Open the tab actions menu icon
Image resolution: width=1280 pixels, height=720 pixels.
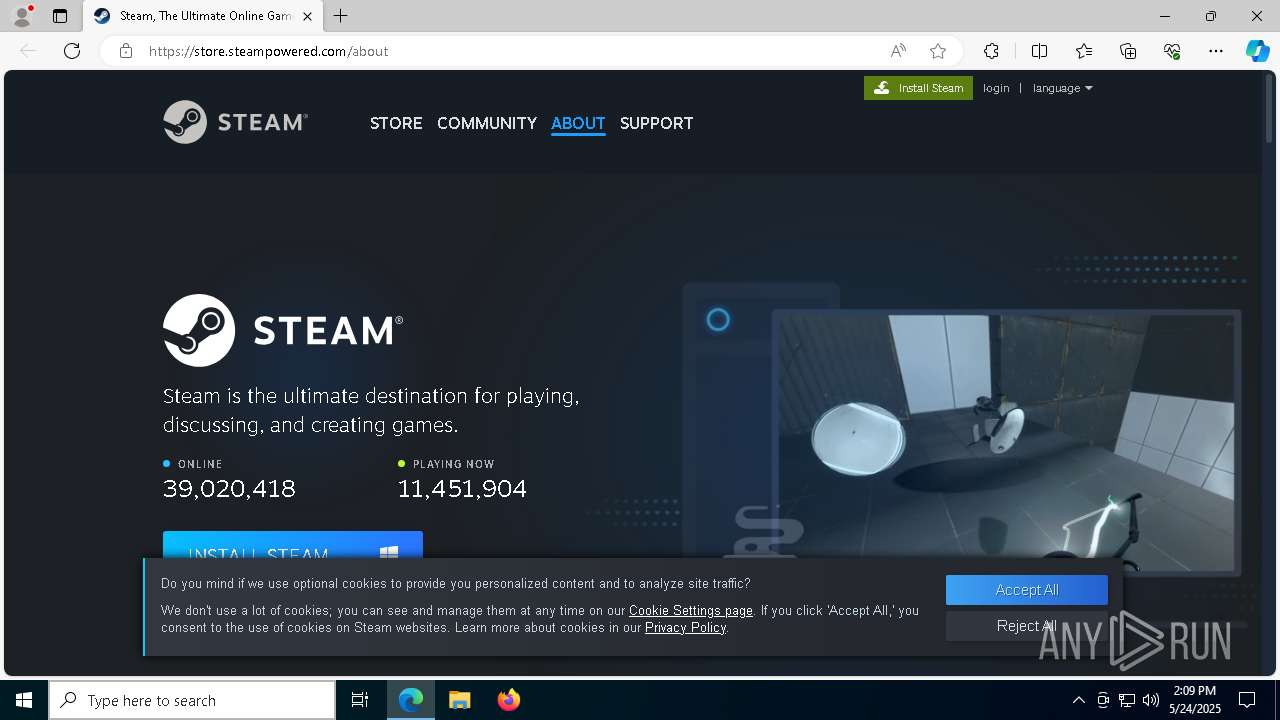click(60, 16)
